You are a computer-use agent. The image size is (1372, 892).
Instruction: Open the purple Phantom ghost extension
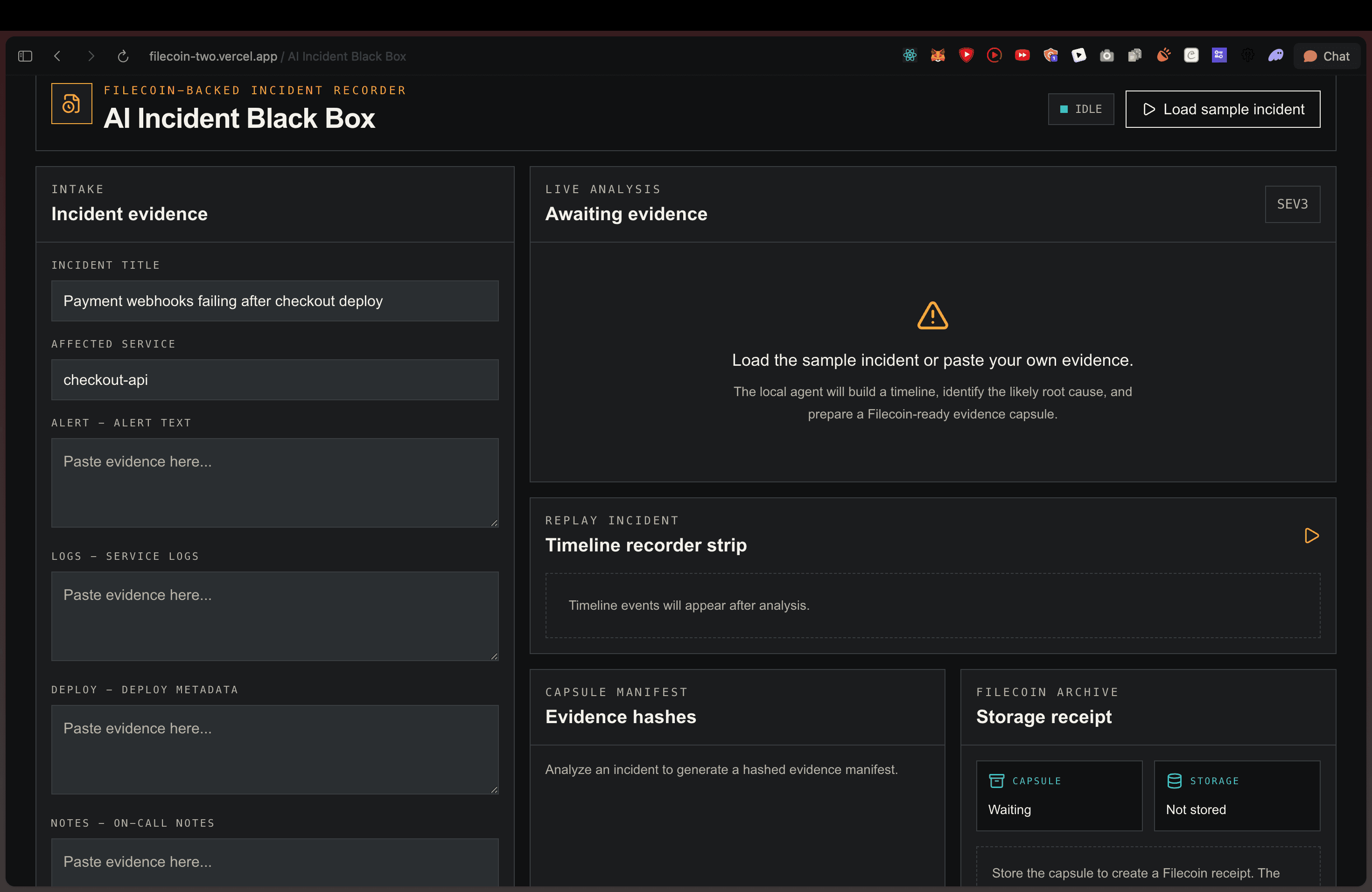point(1276,56)
